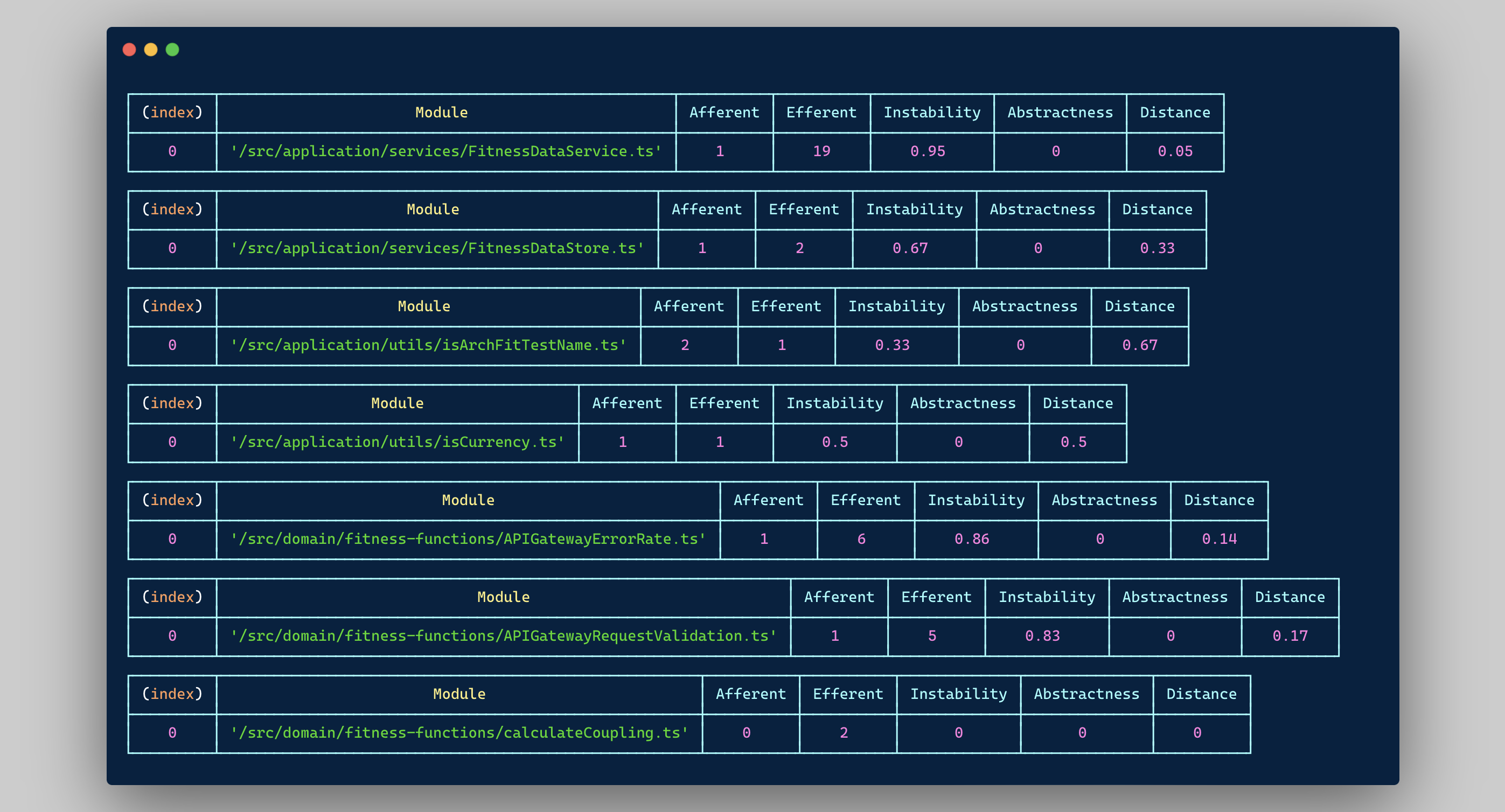Select the isArchFitTestName.ts module path

[428, 345]
